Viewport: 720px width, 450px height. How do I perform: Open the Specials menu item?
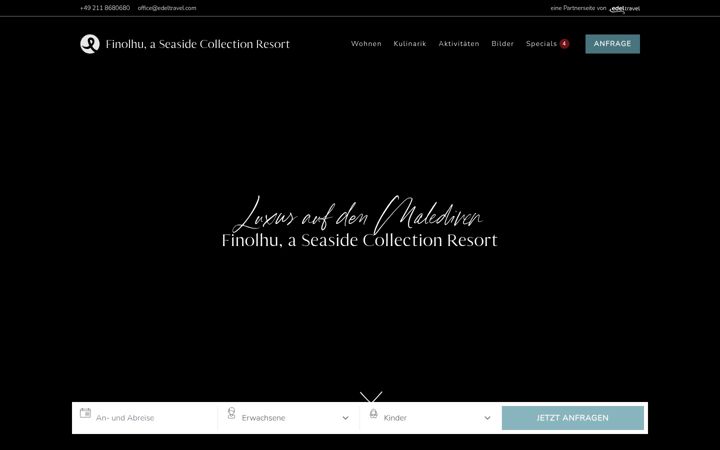coord(541,44)
